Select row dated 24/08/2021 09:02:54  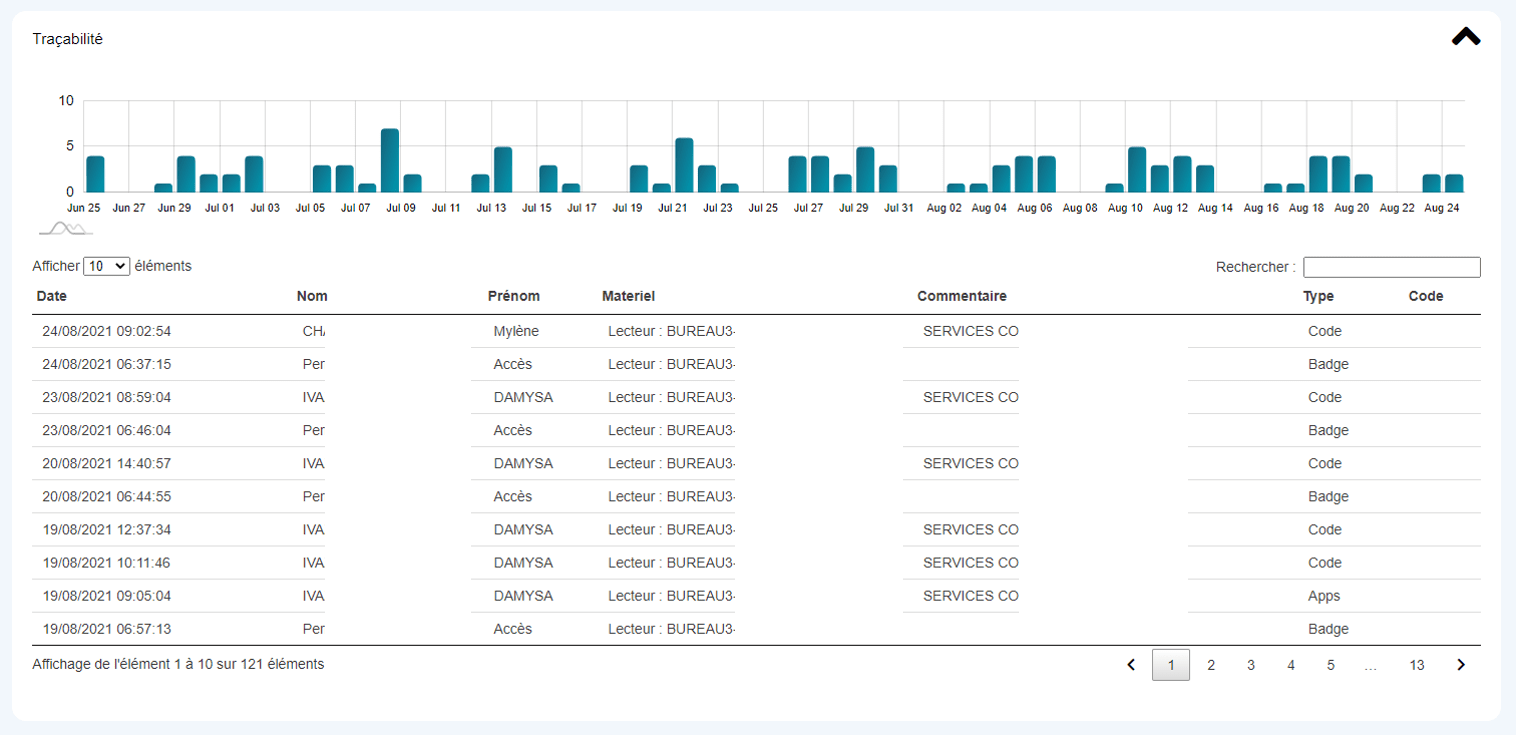pyautogui.click(x=106, y=331)
